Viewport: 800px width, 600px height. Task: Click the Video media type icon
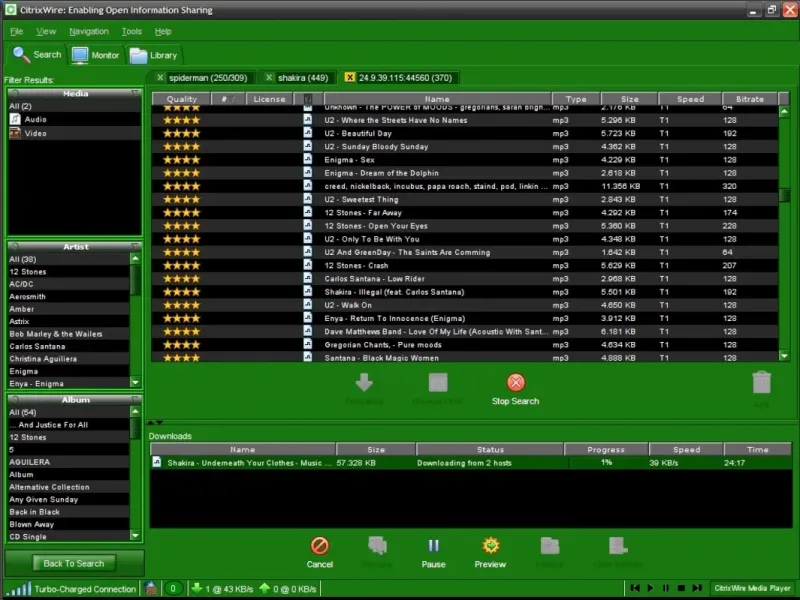pos(15,133)
